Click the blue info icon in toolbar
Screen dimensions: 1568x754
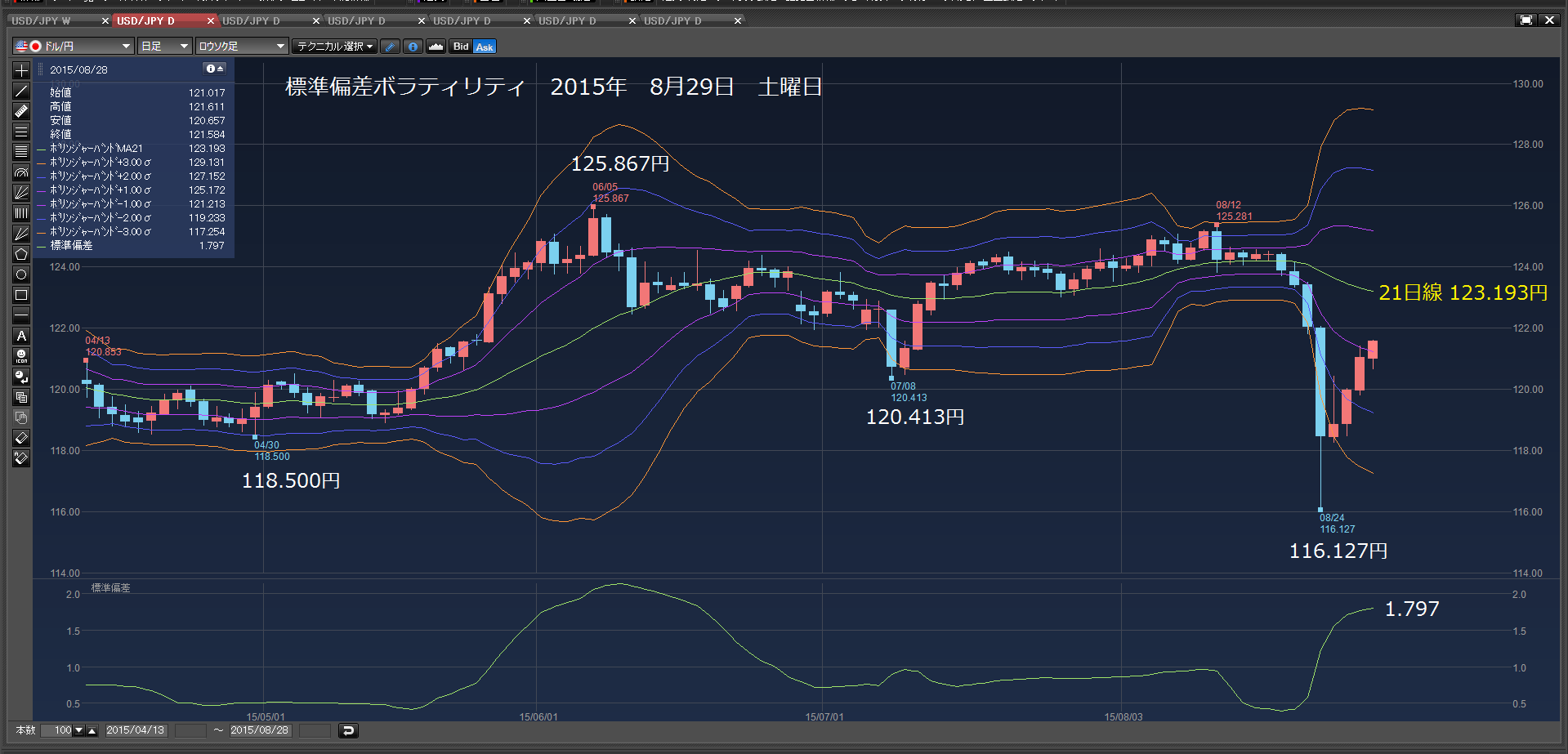pyautogui.click(x=413, y=47)
